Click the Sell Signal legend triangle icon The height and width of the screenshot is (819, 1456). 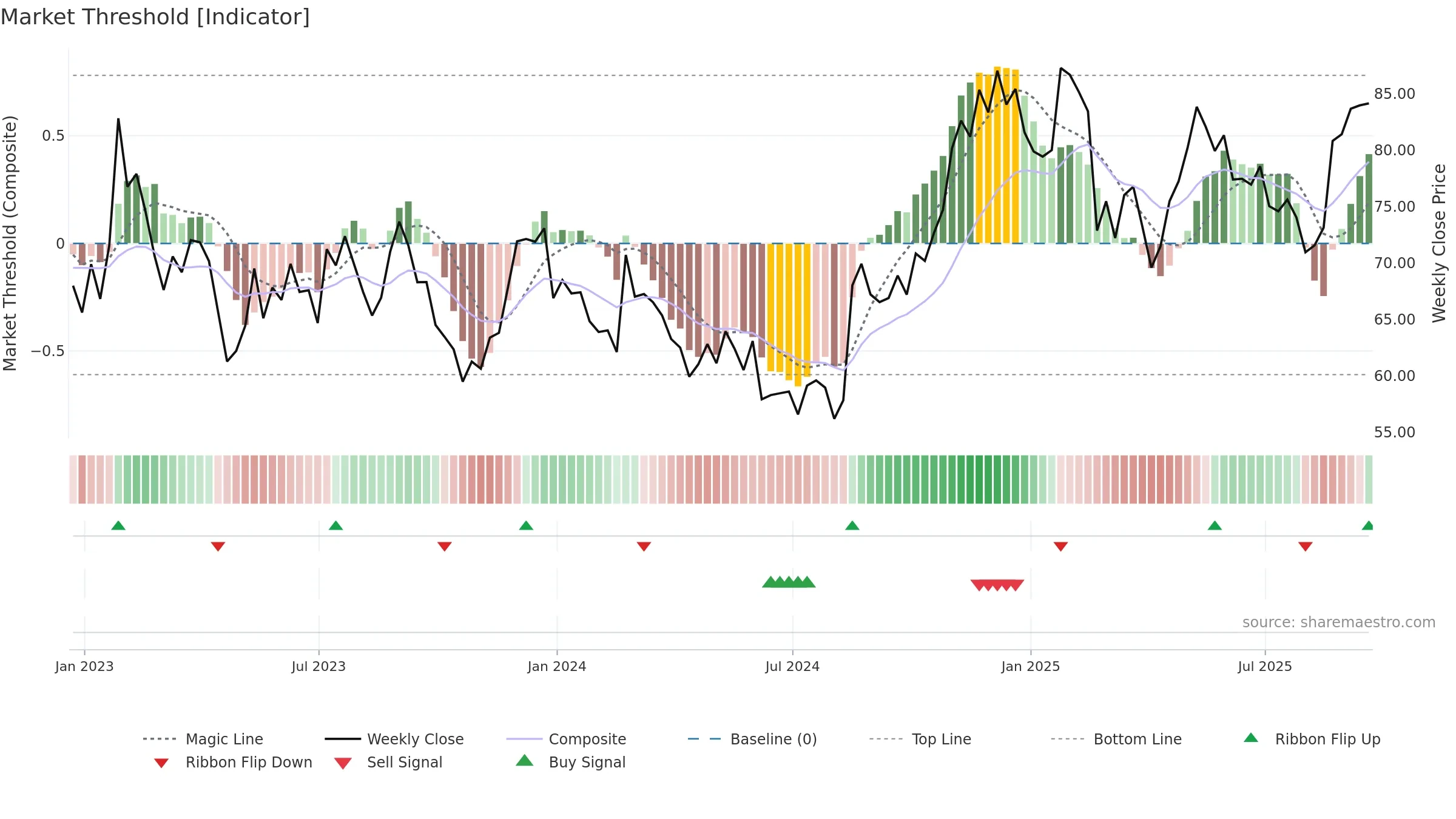tap(343, 763)
